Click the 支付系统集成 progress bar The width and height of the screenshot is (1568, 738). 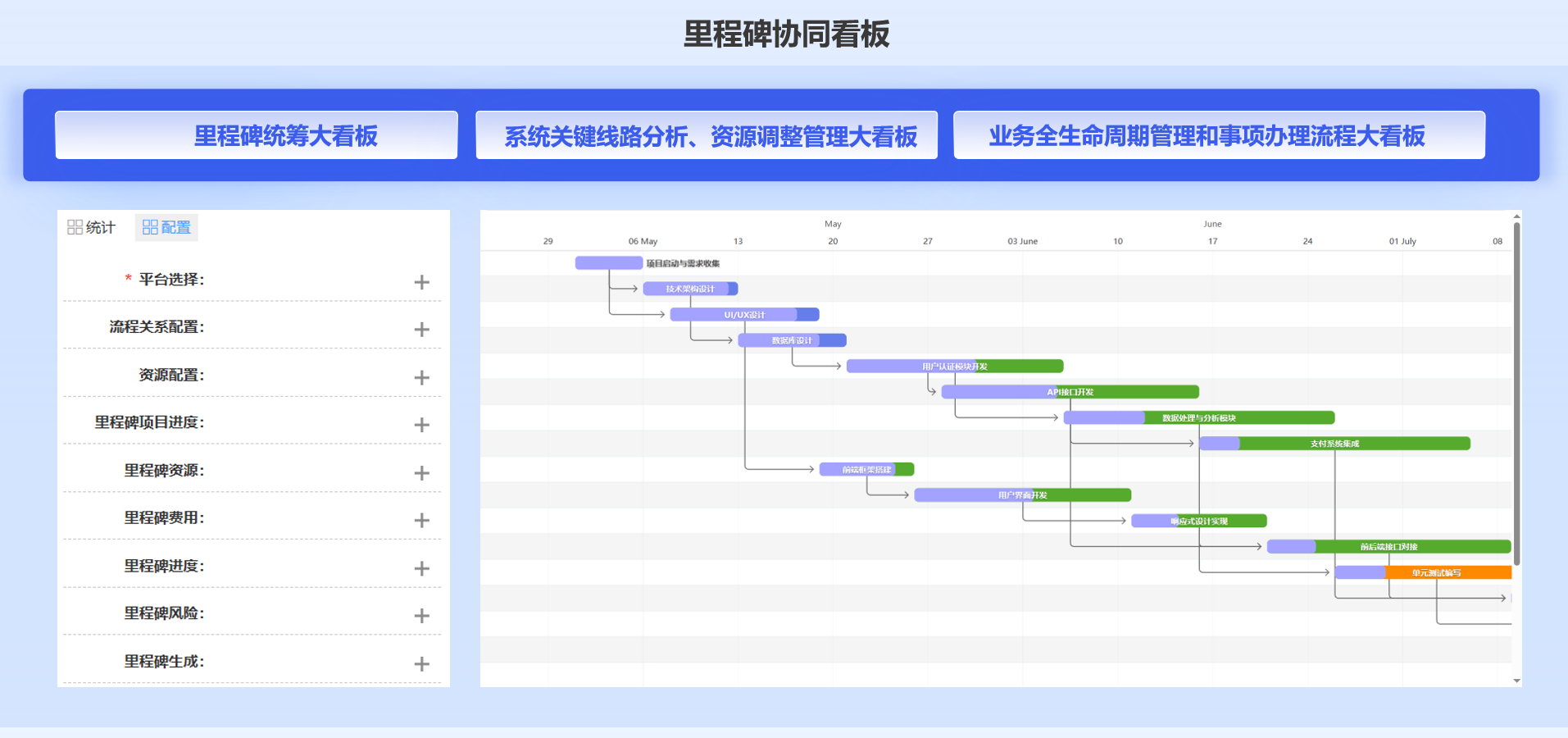click(x=1334, y=444)
